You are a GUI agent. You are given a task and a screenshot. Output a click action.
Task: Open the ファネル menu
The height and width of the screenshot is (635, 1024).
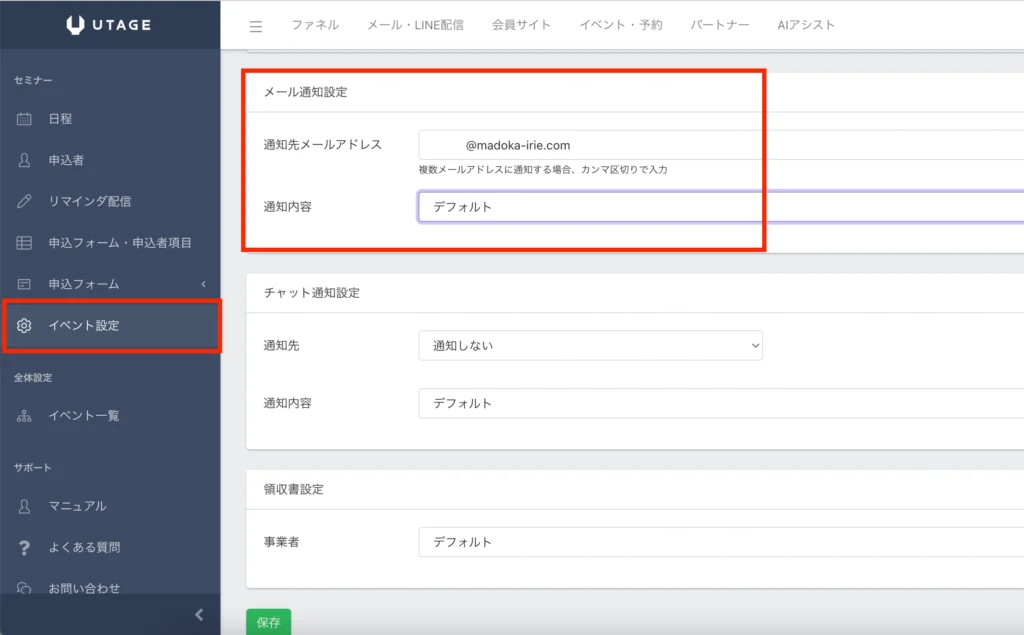[x=315, y=25]
